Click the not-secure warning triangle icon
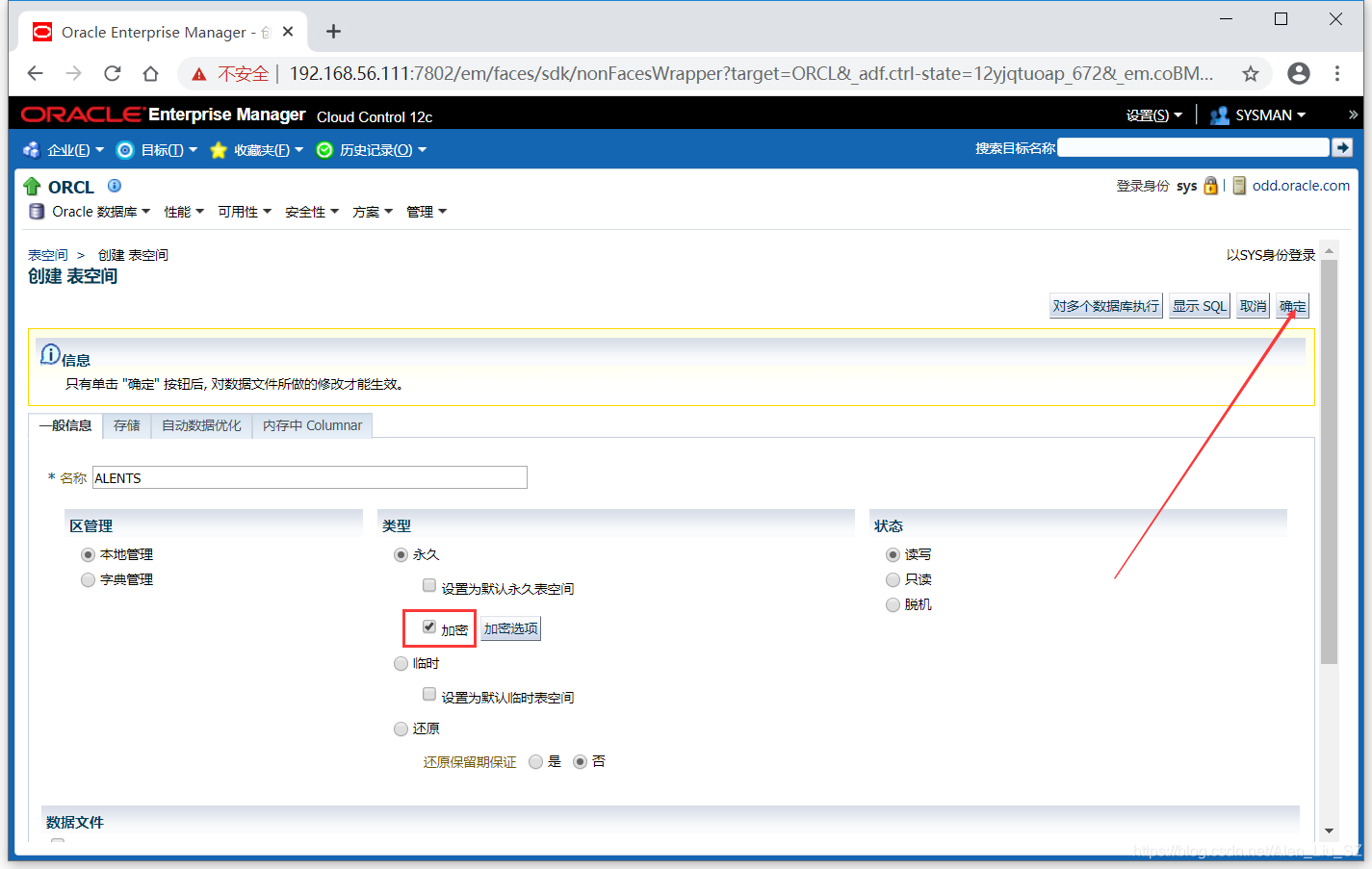The image size is (1372, 869). pos(199,74)
